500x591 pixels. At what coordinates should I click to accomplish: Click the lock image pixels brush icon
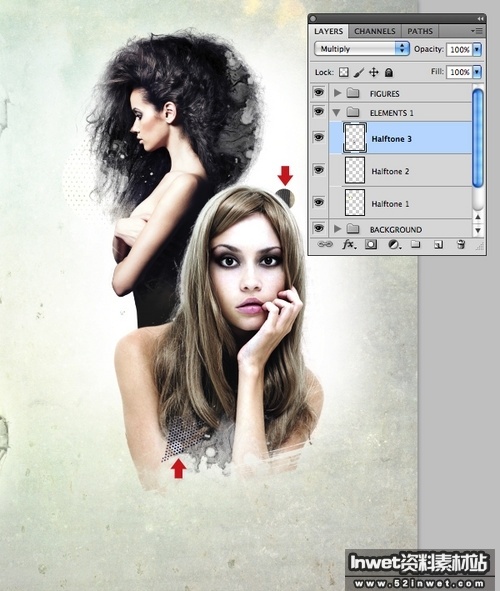(x=359, y=72)
